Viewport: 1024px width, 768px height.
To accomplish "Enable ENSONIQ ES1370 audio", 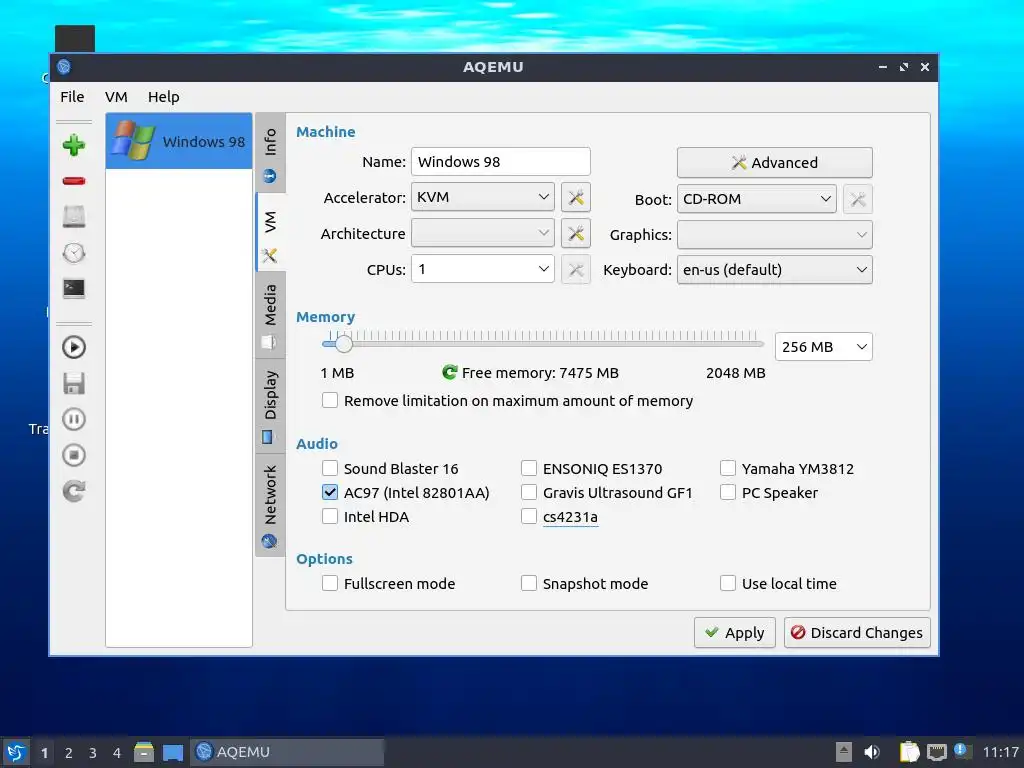I will coord(529,468).
